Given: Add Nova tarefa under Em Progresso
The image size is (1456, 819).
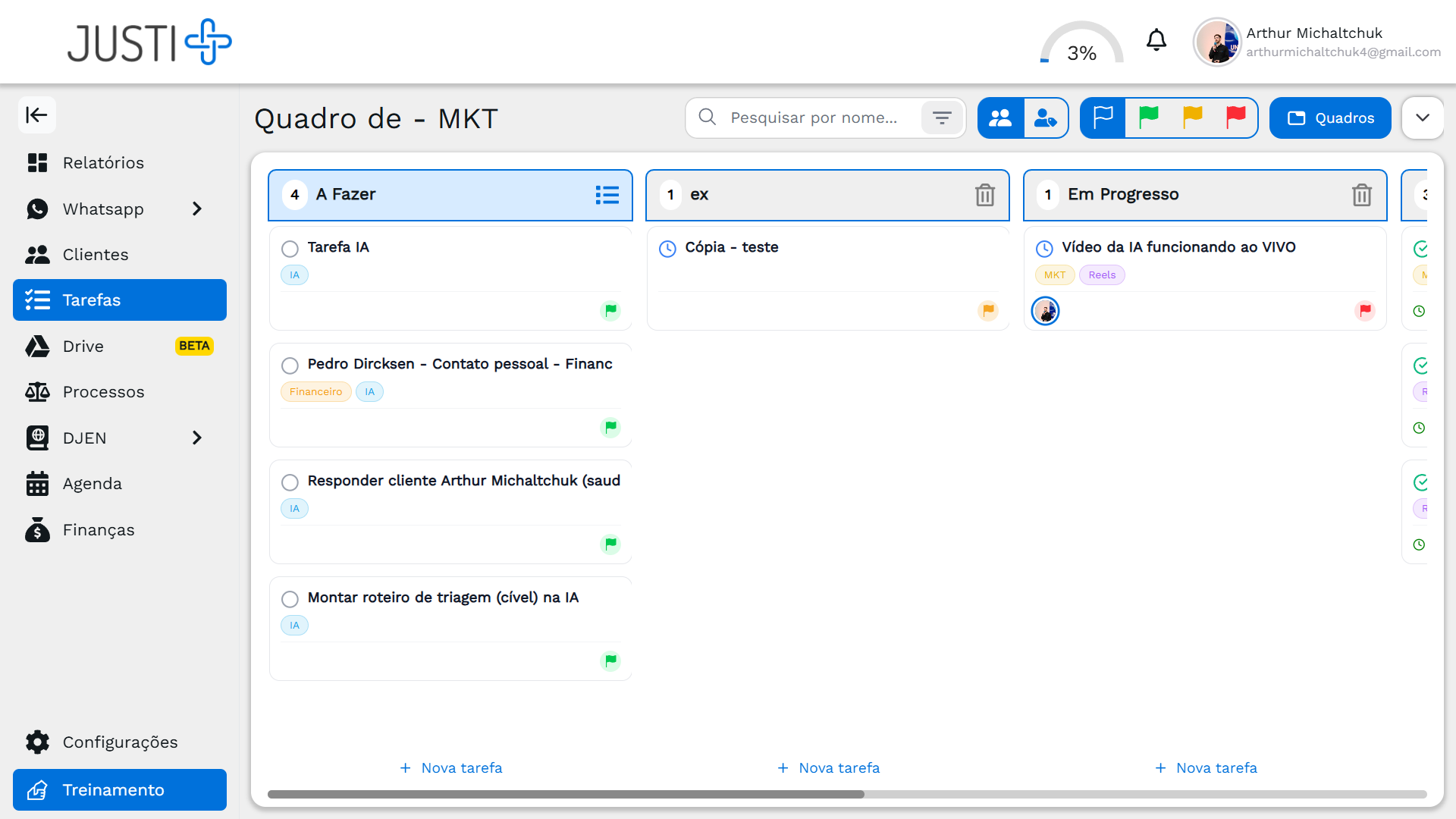Looking at the screenshot, I should click(x=1206, y=767).
